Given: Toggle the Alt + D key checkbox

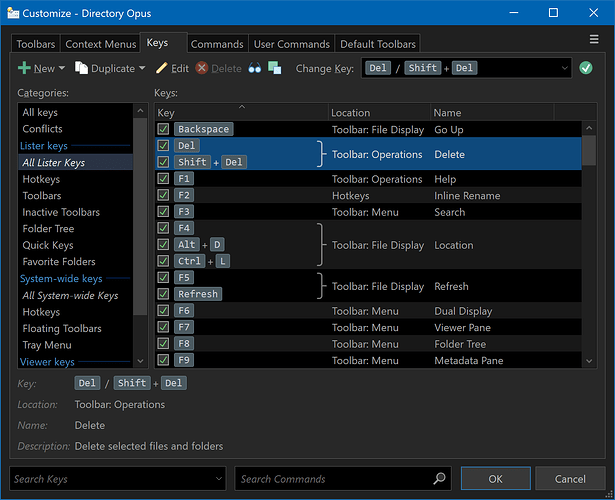Looking at the screenshot, I should click(x=163, y=245).
